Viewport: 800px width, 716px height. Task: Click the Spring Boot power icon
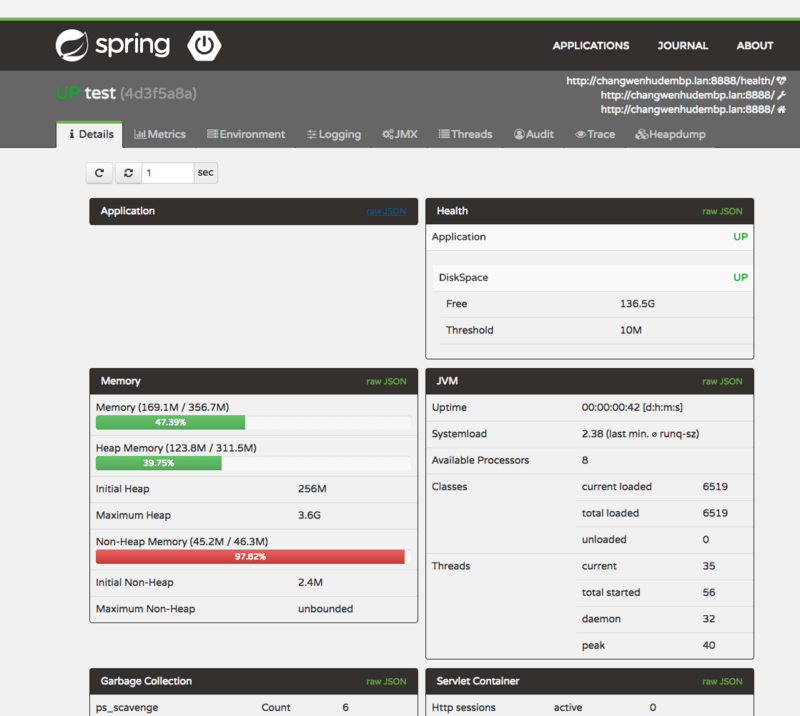[x=204, y=45]
